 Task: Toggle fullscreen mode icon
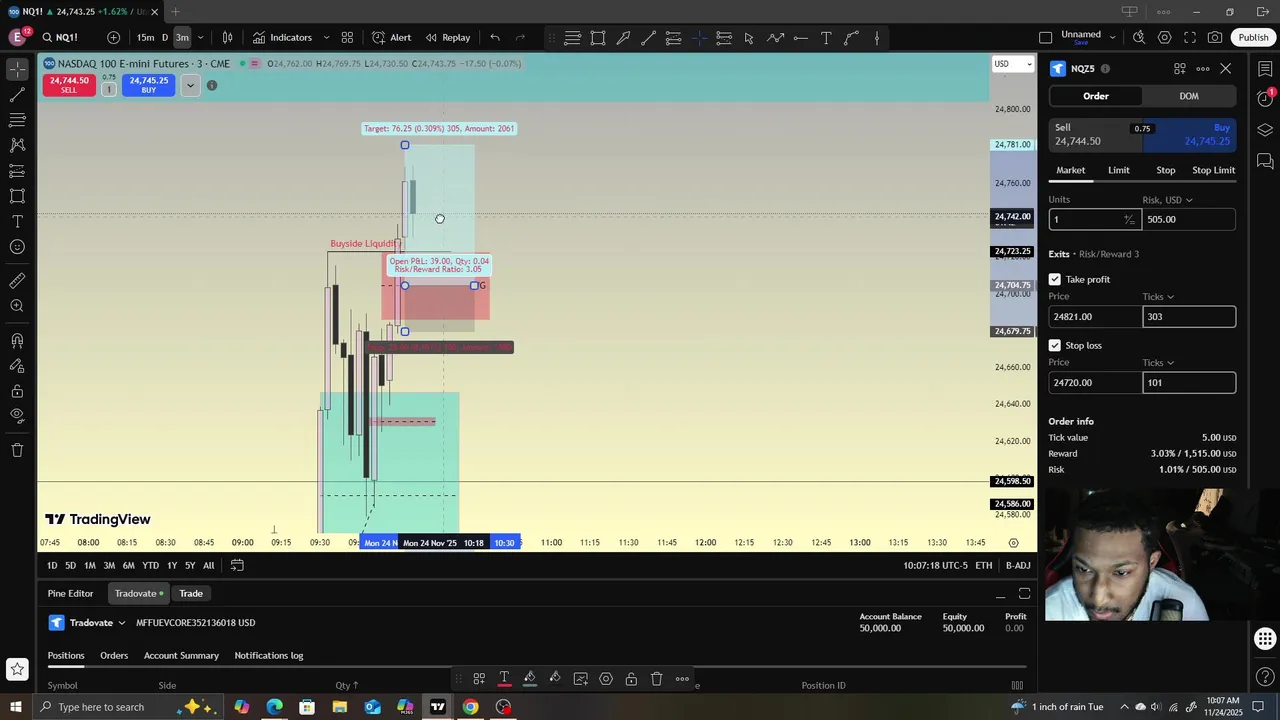(1190, 37)
